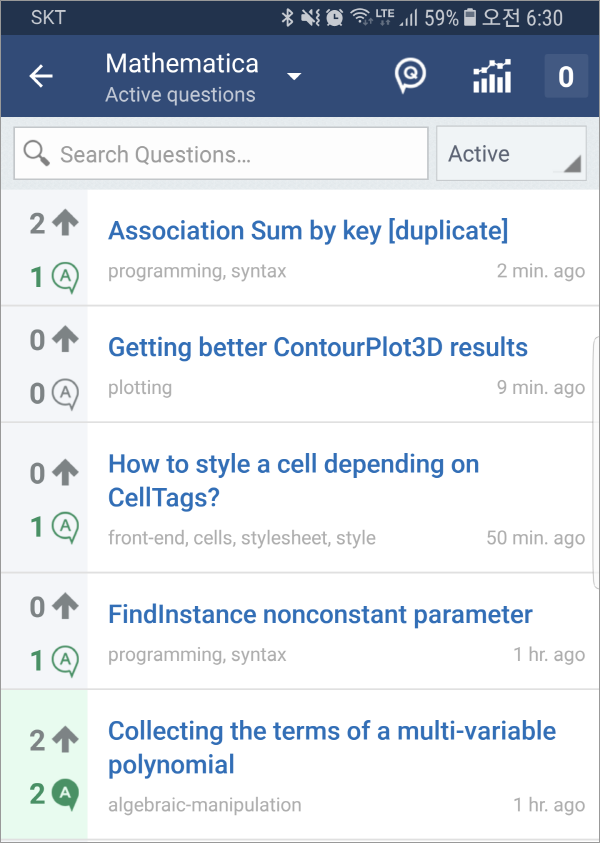
Task: Open FindInstance nonconstant parameter question
Action: 320,614
